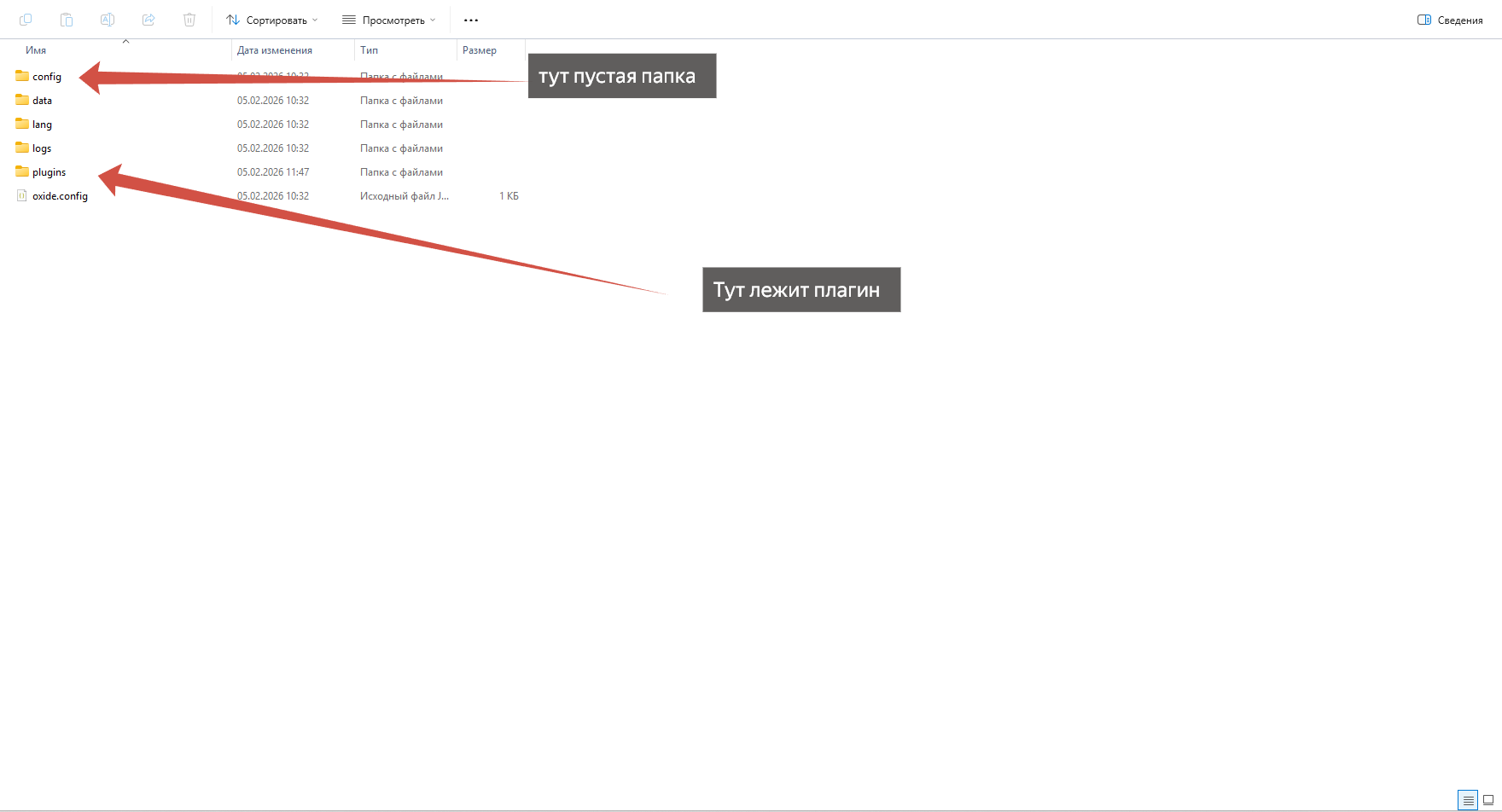Expand the Сортировать dropdown
This screenshot has height=812, width=1502.
point(271,20)
